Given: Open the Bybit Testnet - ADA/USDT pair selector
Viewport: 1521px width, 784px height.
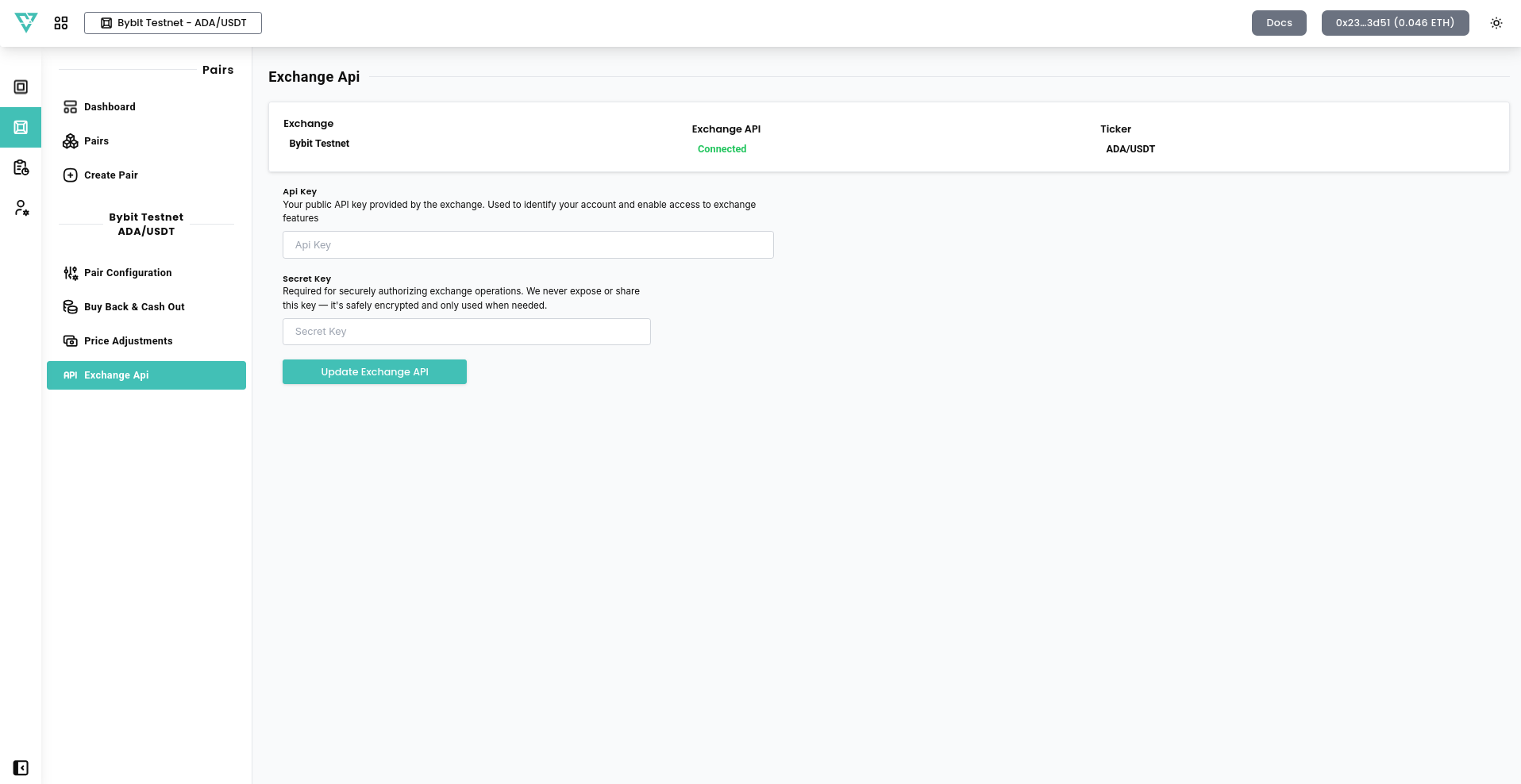Looking at the screenshot, I should point(173,23).
